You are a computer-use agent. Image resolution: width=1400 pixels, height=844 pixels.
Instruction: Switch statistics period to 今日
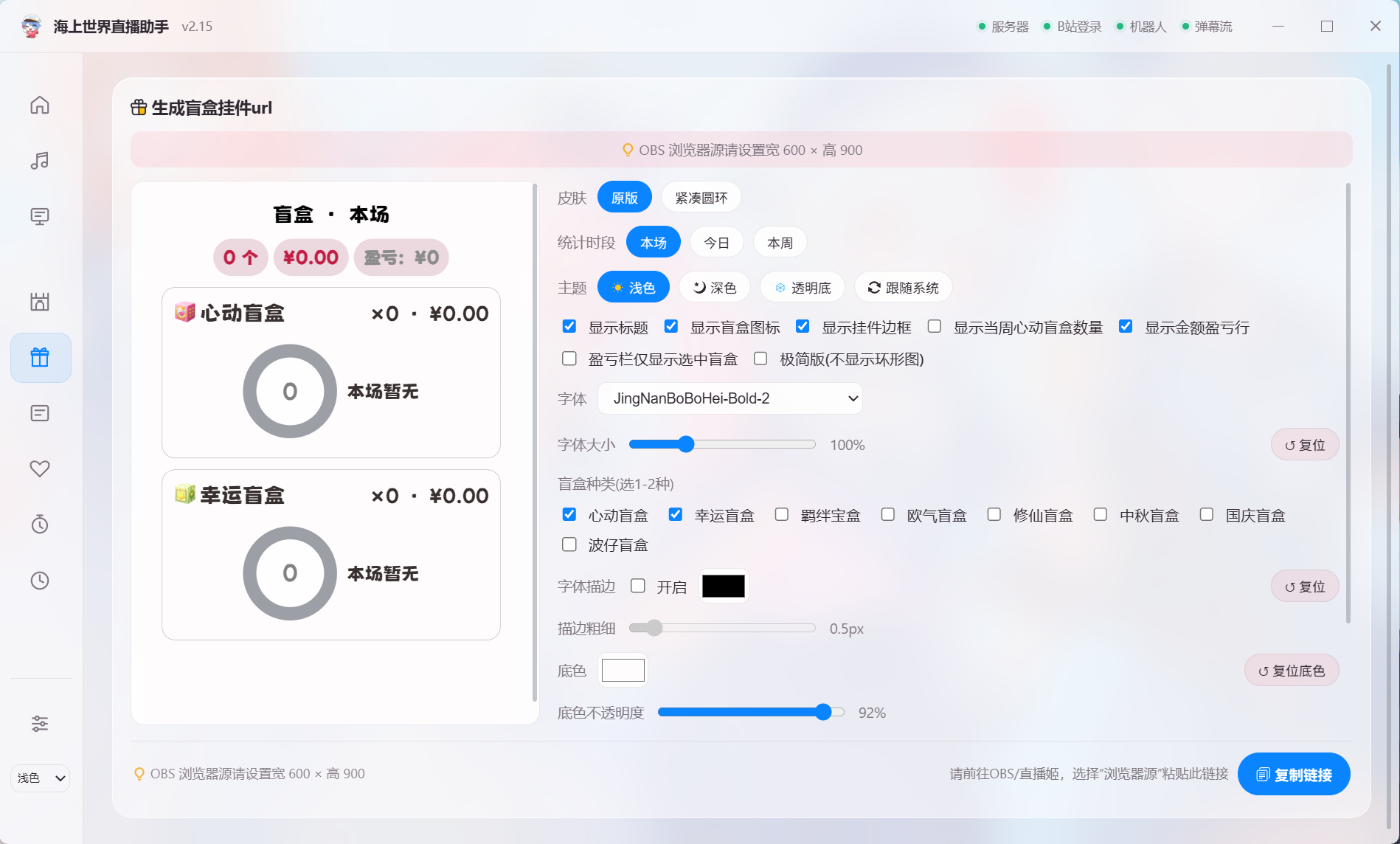[x=716, y=242]
